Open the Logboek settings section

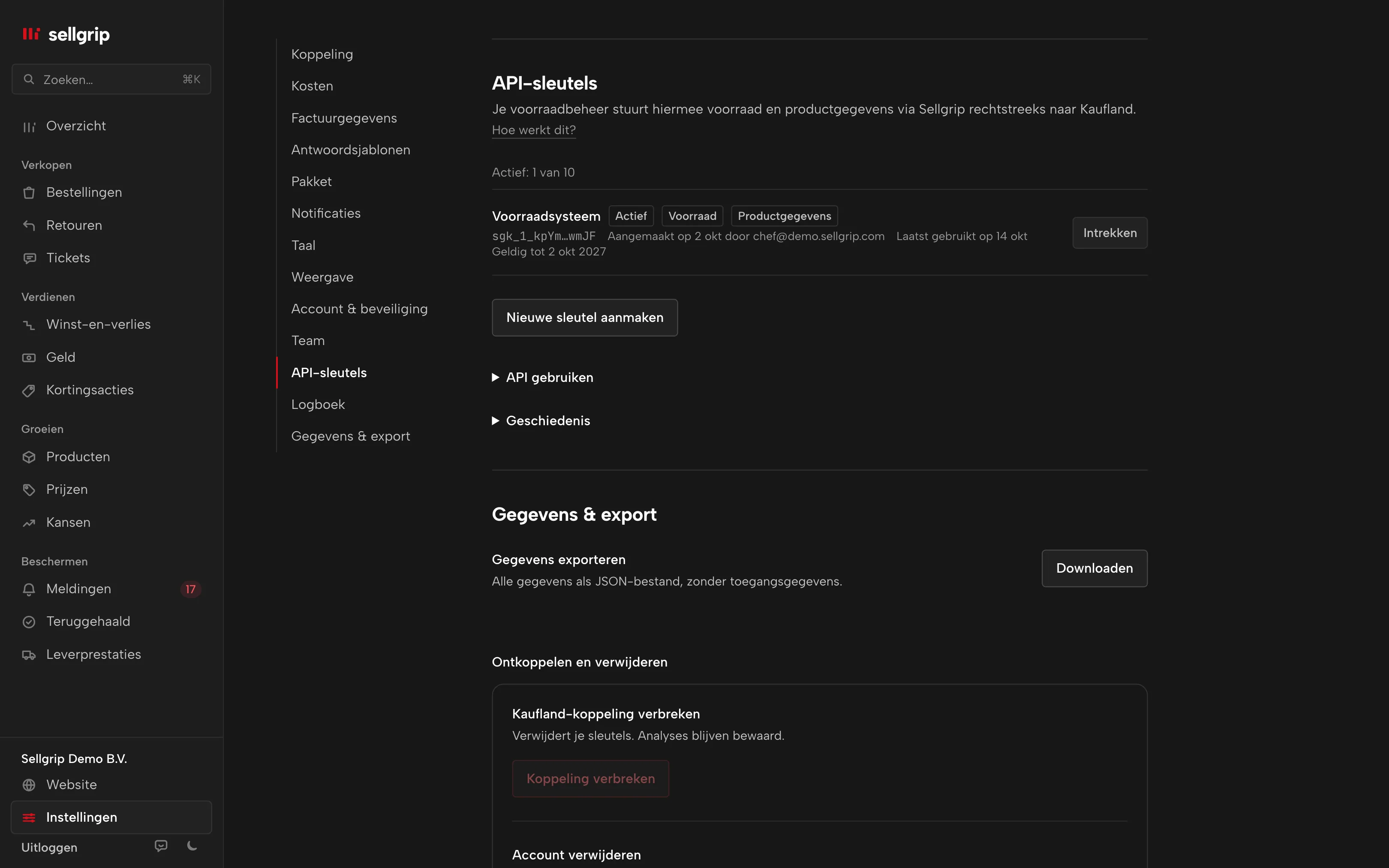pyautogui.click(x=318, y=404)
